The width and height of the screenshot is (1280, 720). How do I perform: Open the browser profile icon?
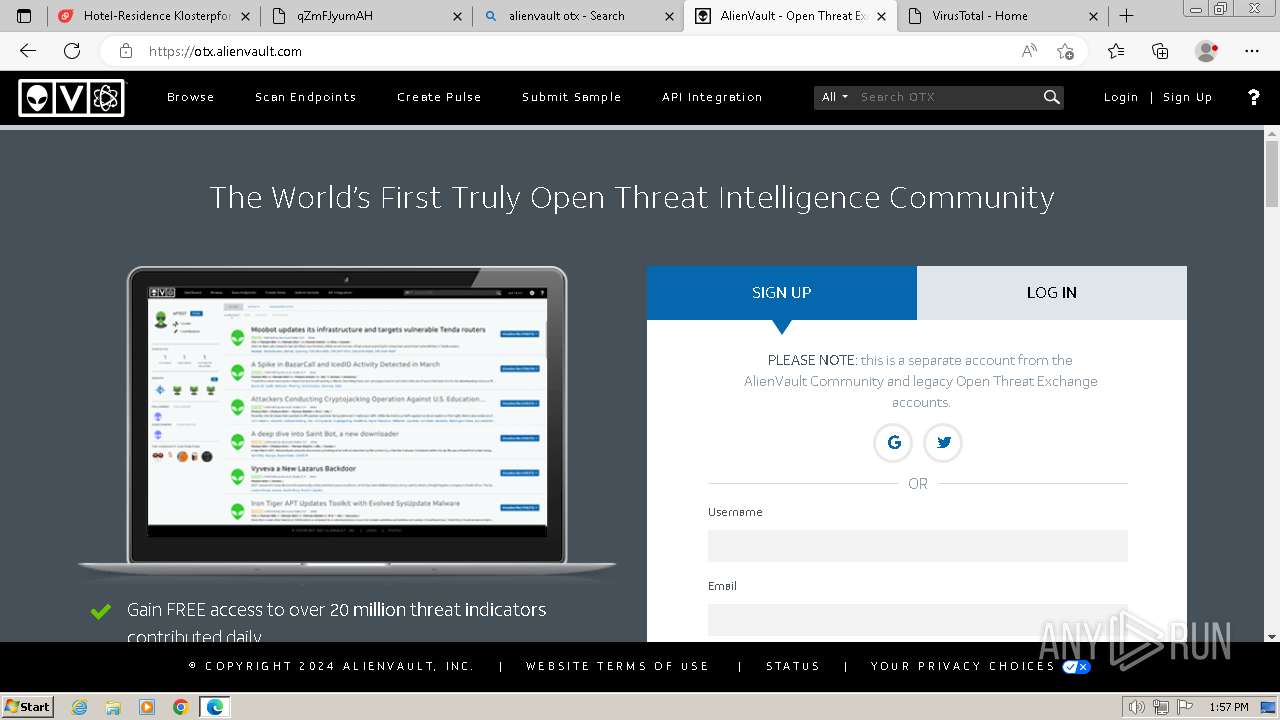[x=1207, y=51]
